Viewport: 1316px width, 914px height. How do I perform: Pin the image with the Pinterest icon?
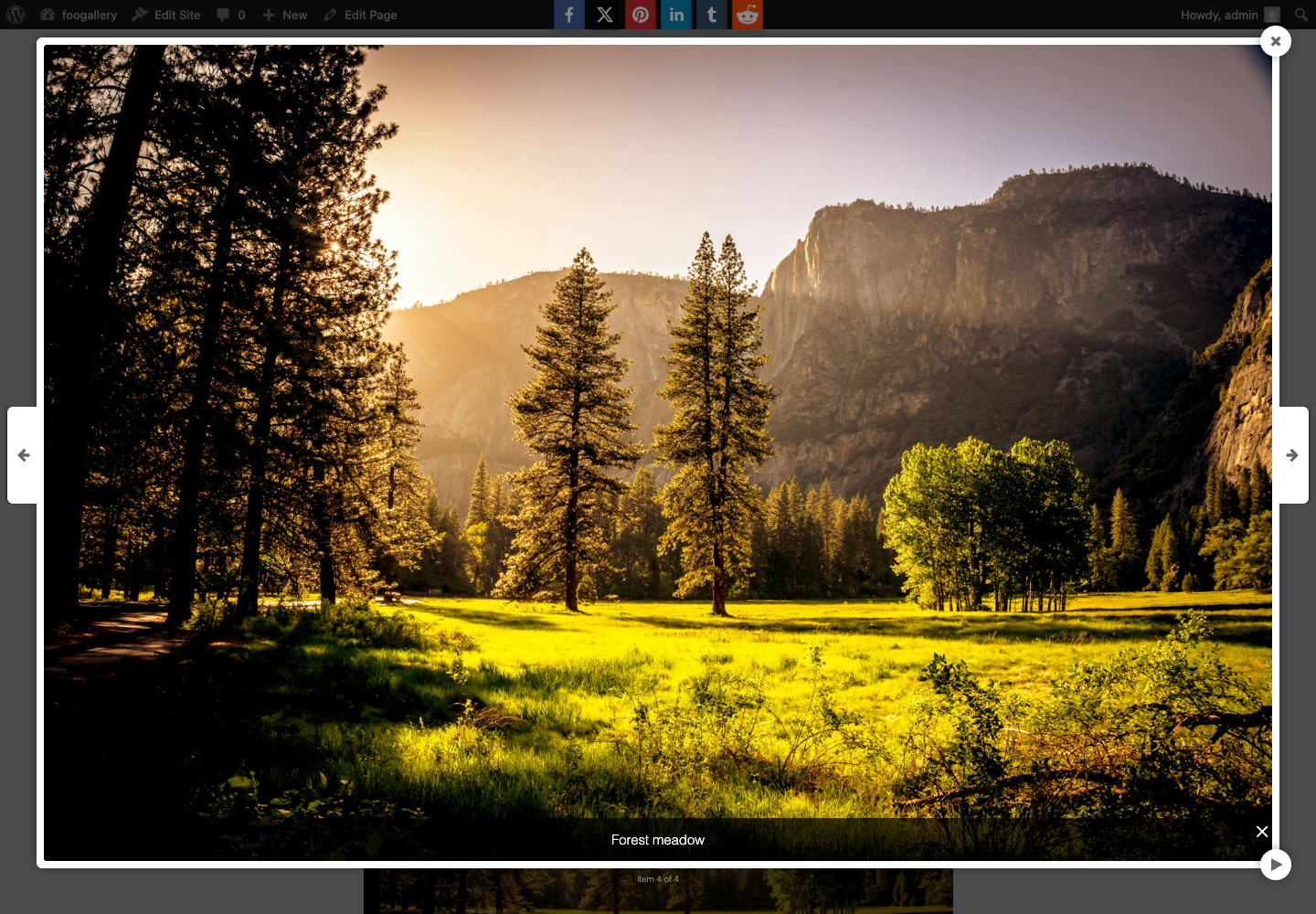click(x=641, y=15)
